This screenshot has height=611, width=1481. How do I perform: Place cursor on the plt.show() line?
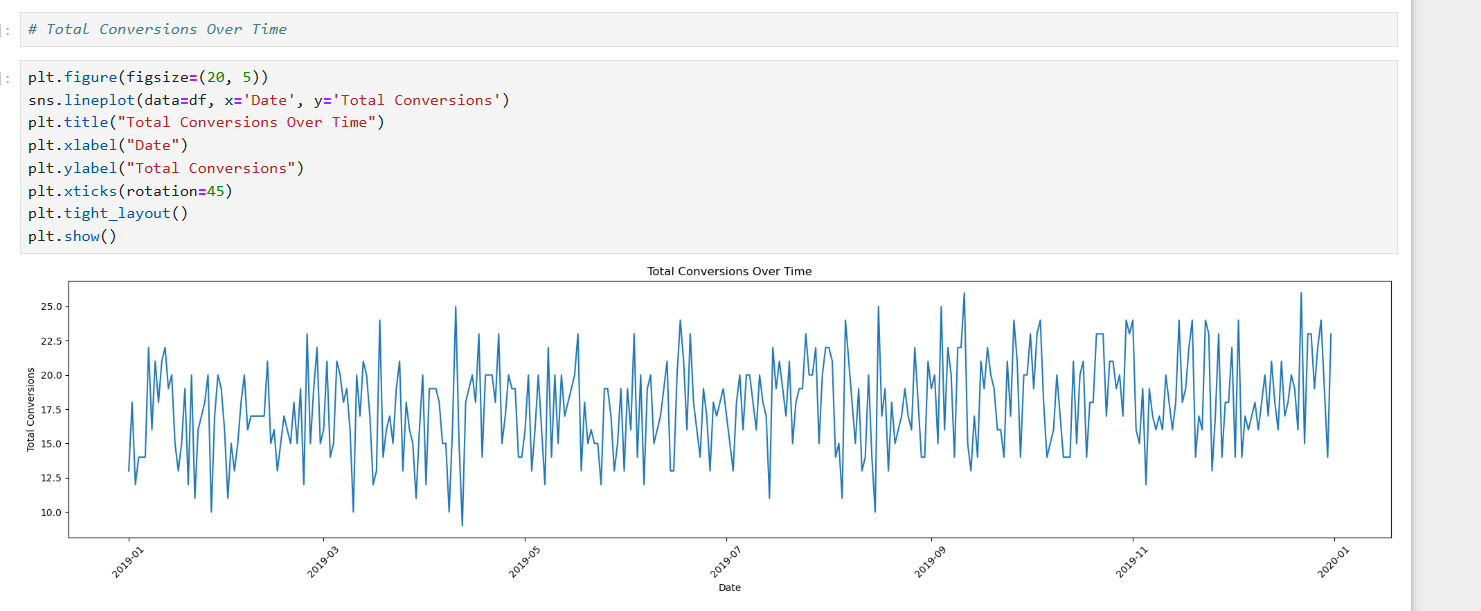click(x=72, y=236)
